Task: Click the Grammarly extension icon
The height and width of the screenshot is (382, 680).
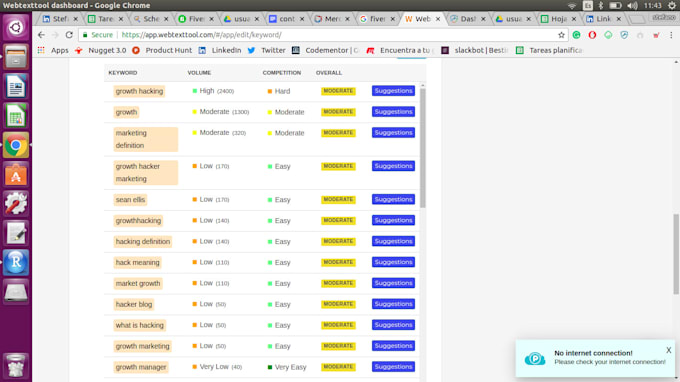Action: pos(576,35)
